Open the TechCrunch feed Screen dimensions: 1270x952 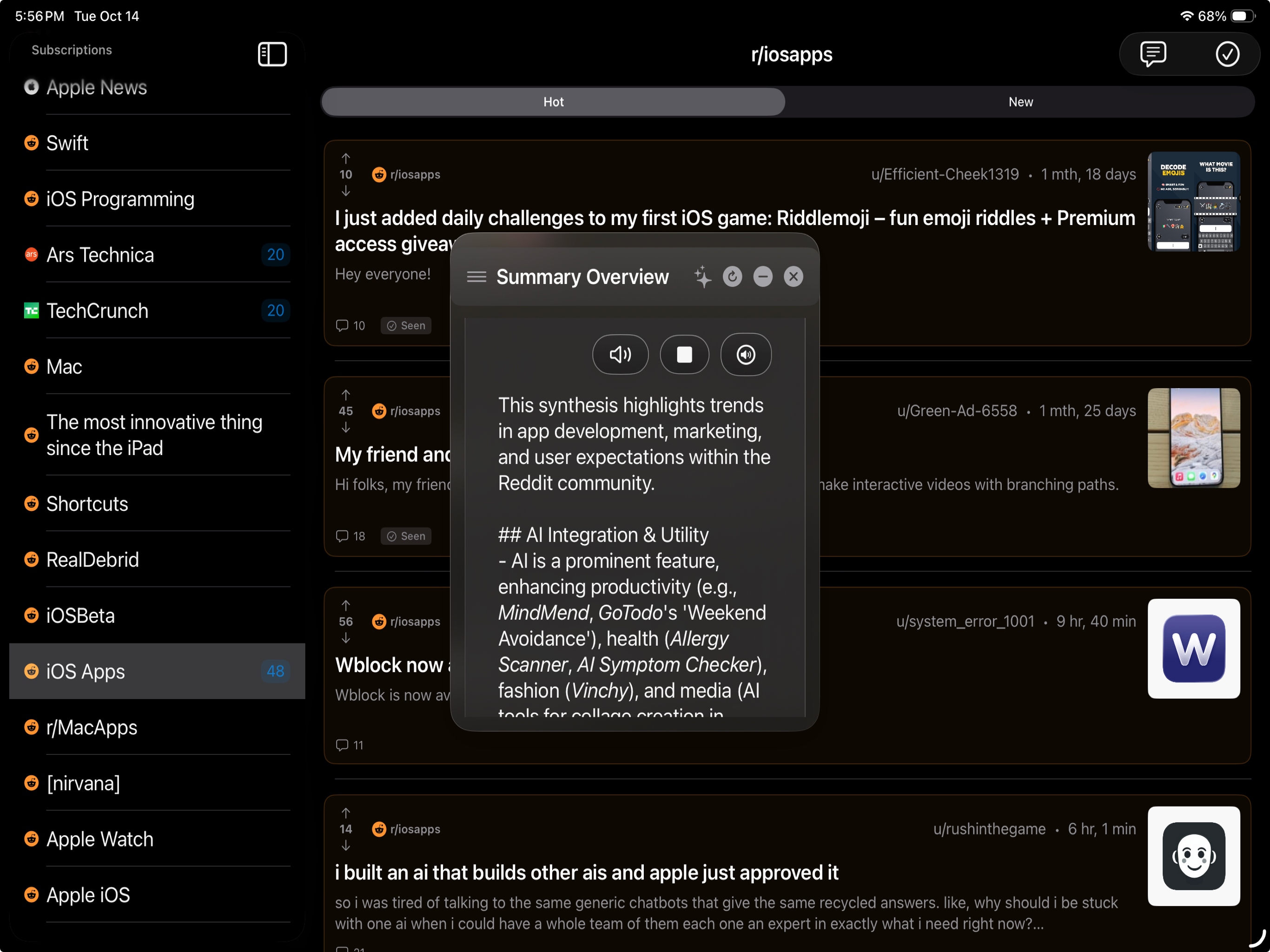(157, 311)
